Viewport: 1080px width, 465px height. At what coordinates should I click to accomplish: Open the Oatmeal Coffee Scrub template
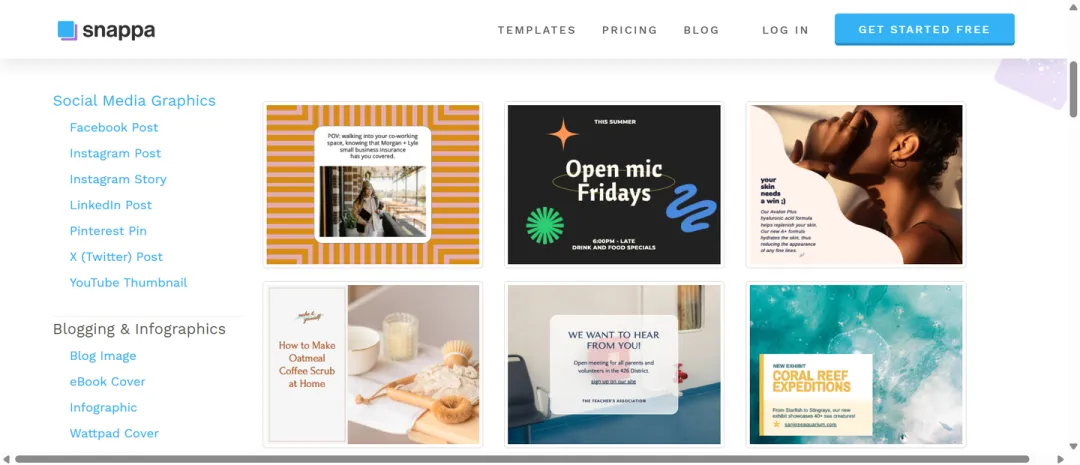pos(373,364)
